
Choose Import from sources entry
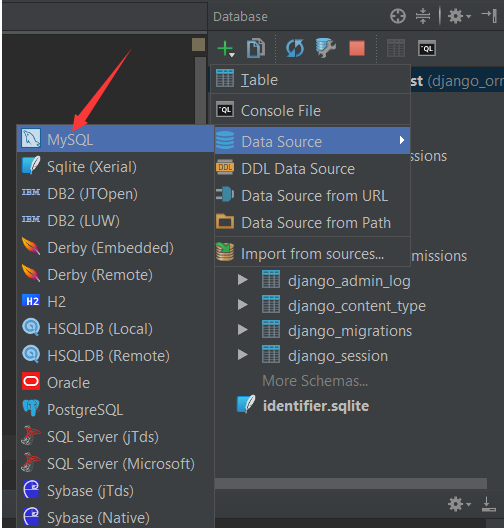pos(312,253)
